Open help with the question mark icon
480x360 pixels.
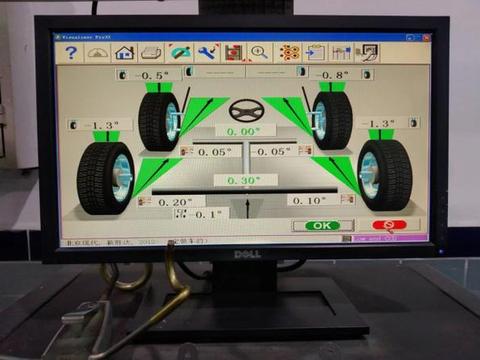point(71,53)
